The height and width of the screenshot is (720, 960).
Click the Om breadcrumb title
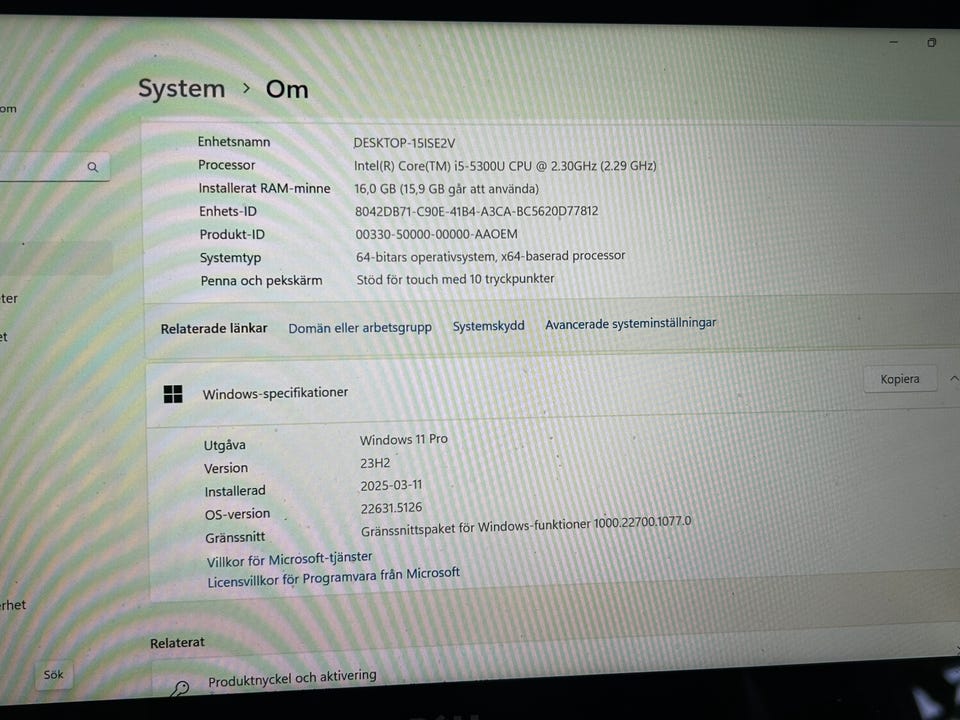tap(287, 89)
